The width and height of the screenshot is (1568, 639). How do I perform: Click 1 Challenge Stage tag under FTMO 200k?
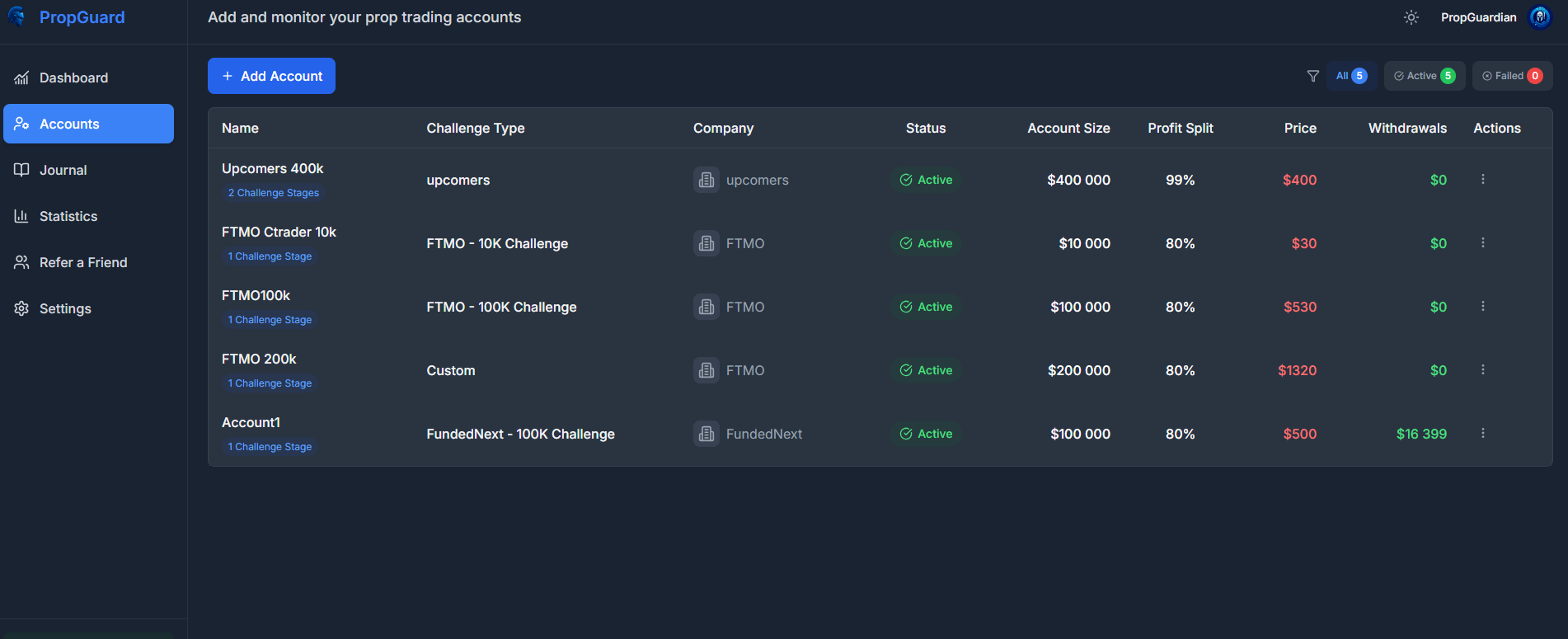click(x=270, y=383)
